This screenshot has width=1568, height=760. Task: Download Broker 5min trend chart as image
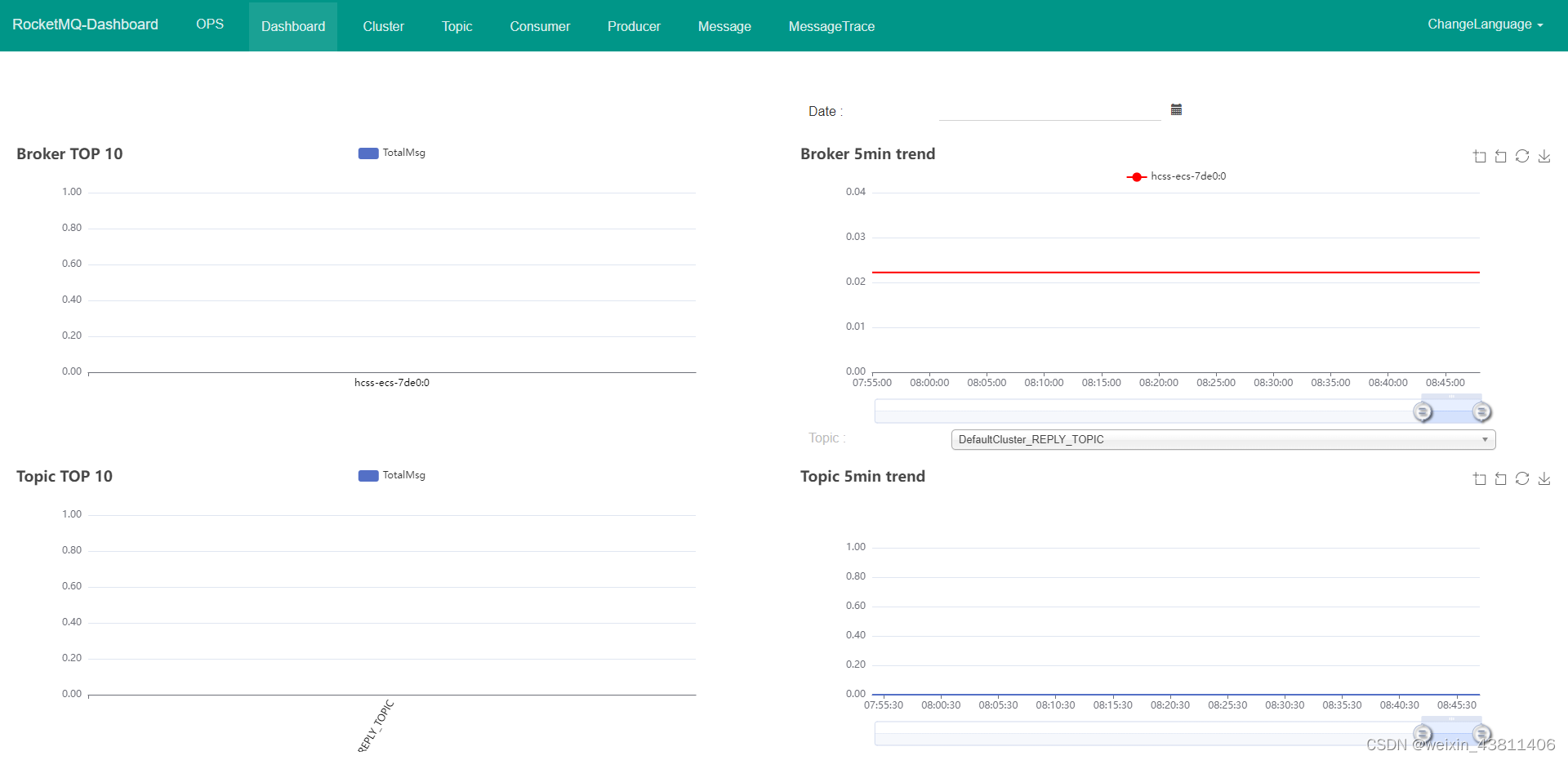(x=1543, y=156)
